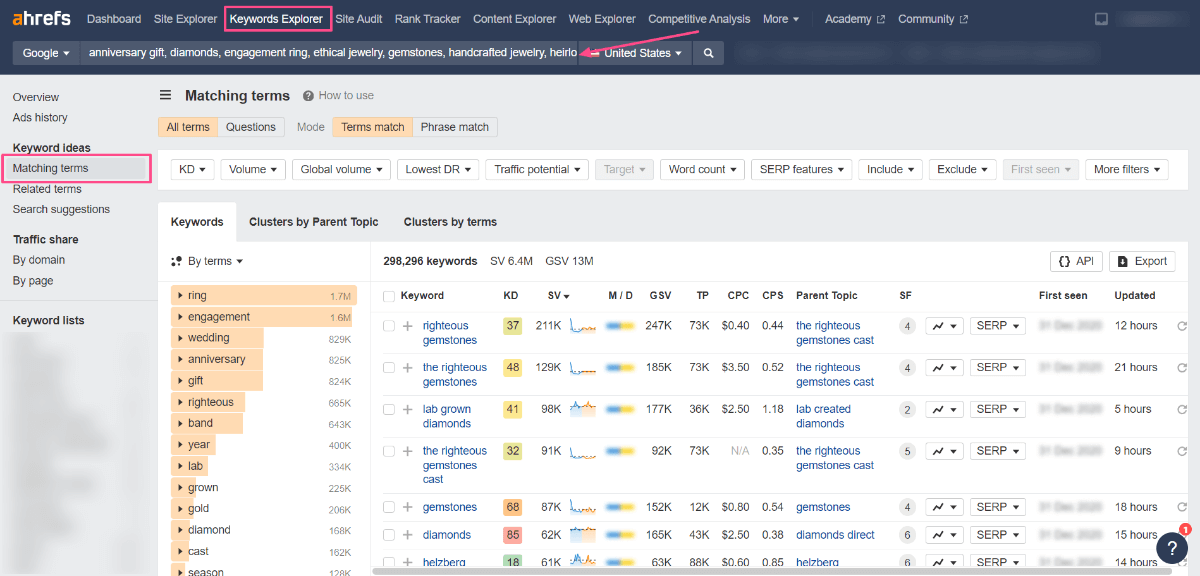Add diamonds keyword with plus icon
1200x576 pixels.
tap(407, 535)
